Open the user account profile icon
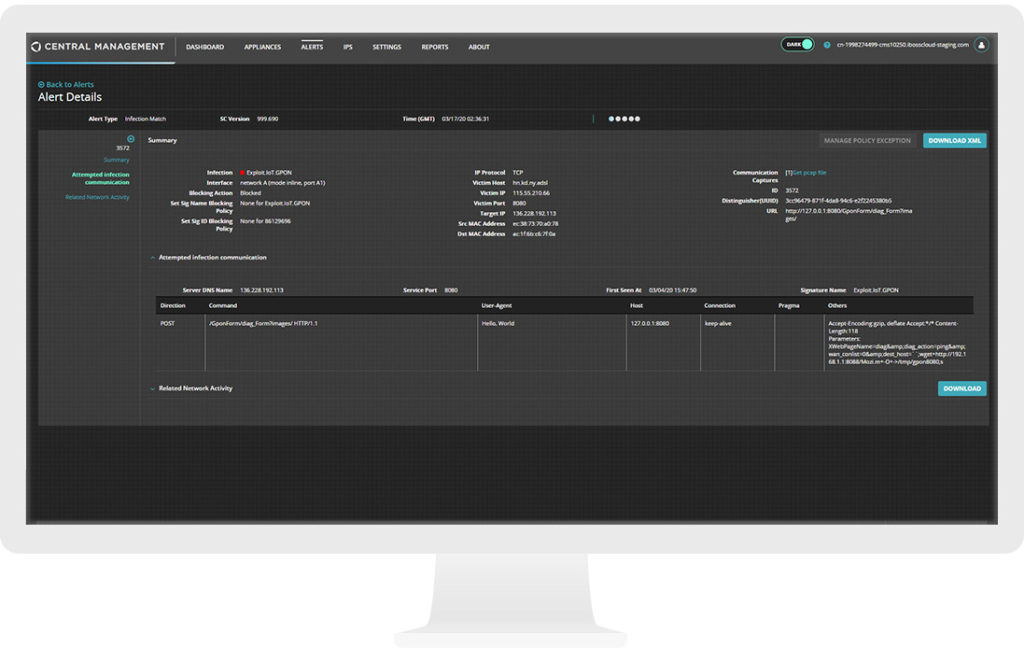Image resolution: width=1024 pixels, height=648 pixels. pyautogui.click(x=981, y=45)
